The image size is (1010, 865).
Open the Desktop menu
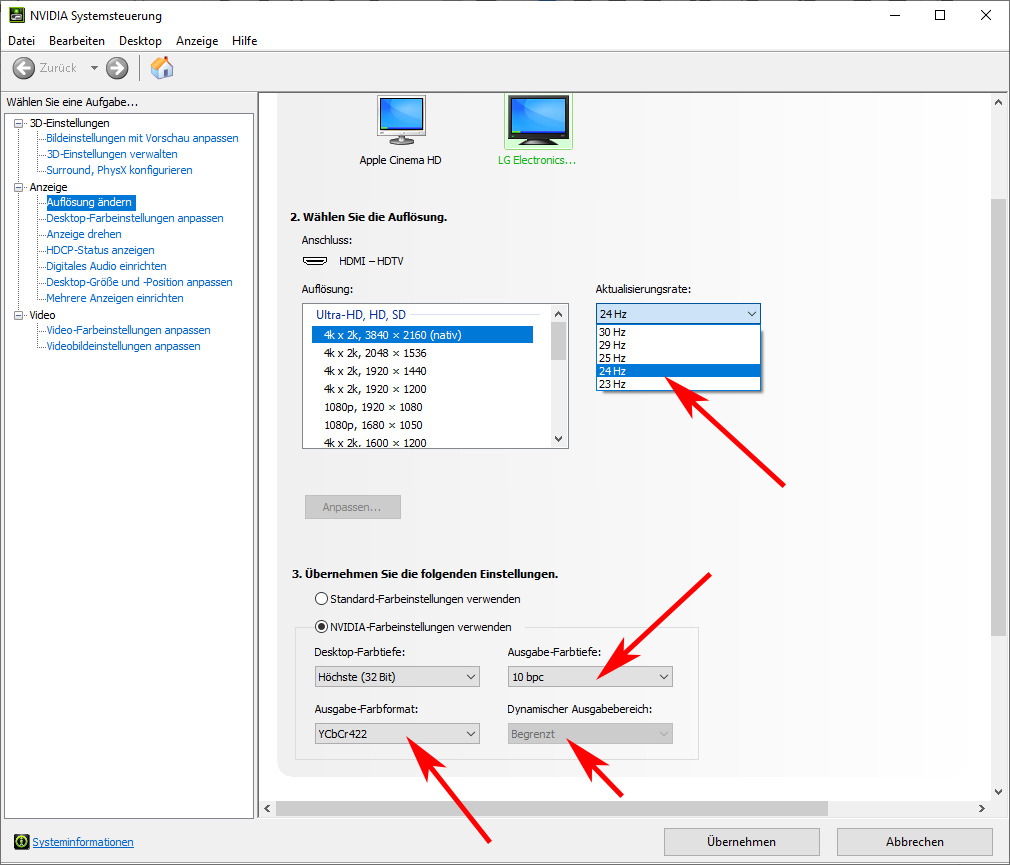pos(140,41)
